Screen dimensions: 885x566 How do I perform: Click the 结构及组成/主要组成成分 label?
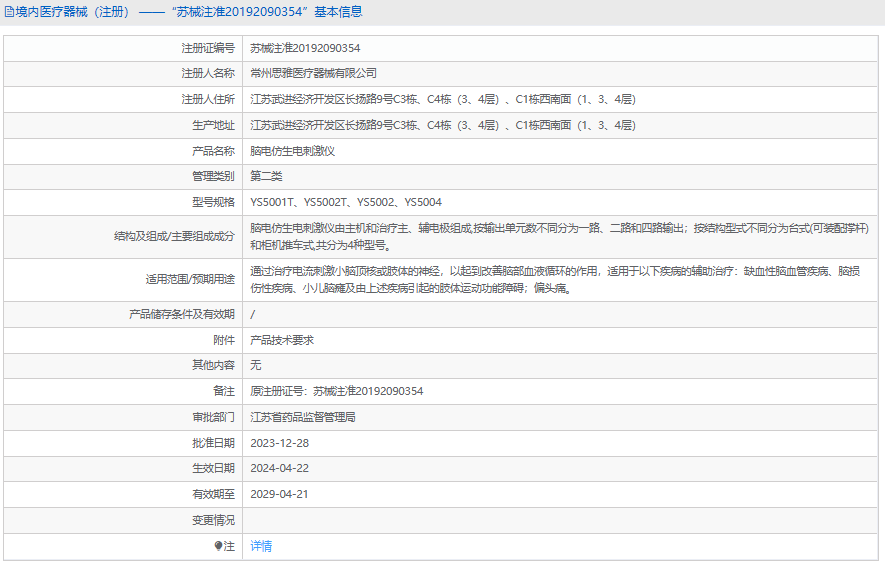tap(174, 237)
